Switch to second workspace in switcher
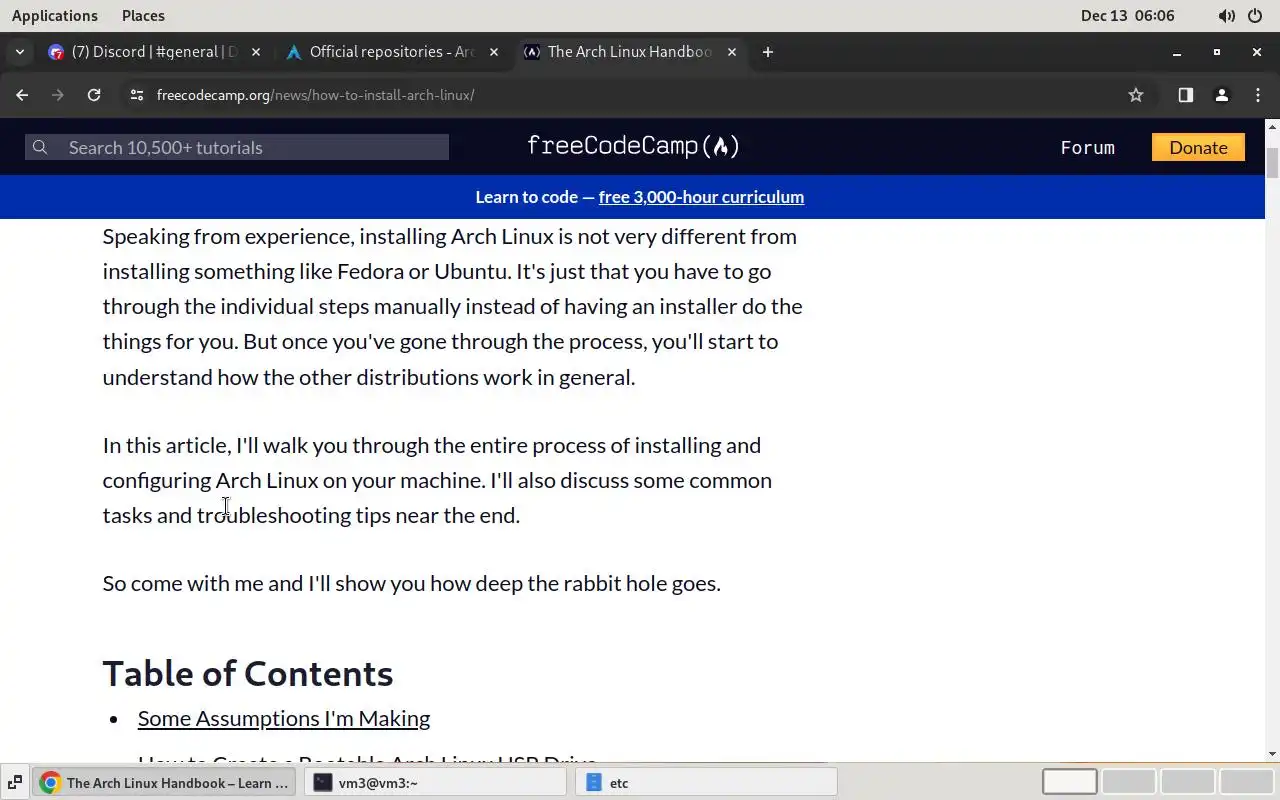The image size is (1280, 800). pos(1128,782)
